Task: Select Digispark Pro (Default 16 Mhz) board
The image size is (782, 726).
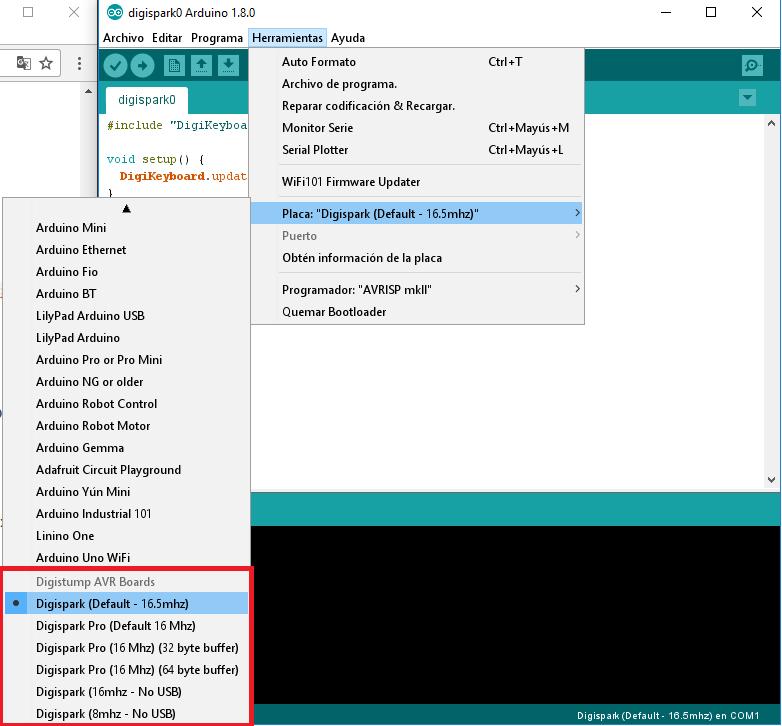Action: [x=116, y=626]
